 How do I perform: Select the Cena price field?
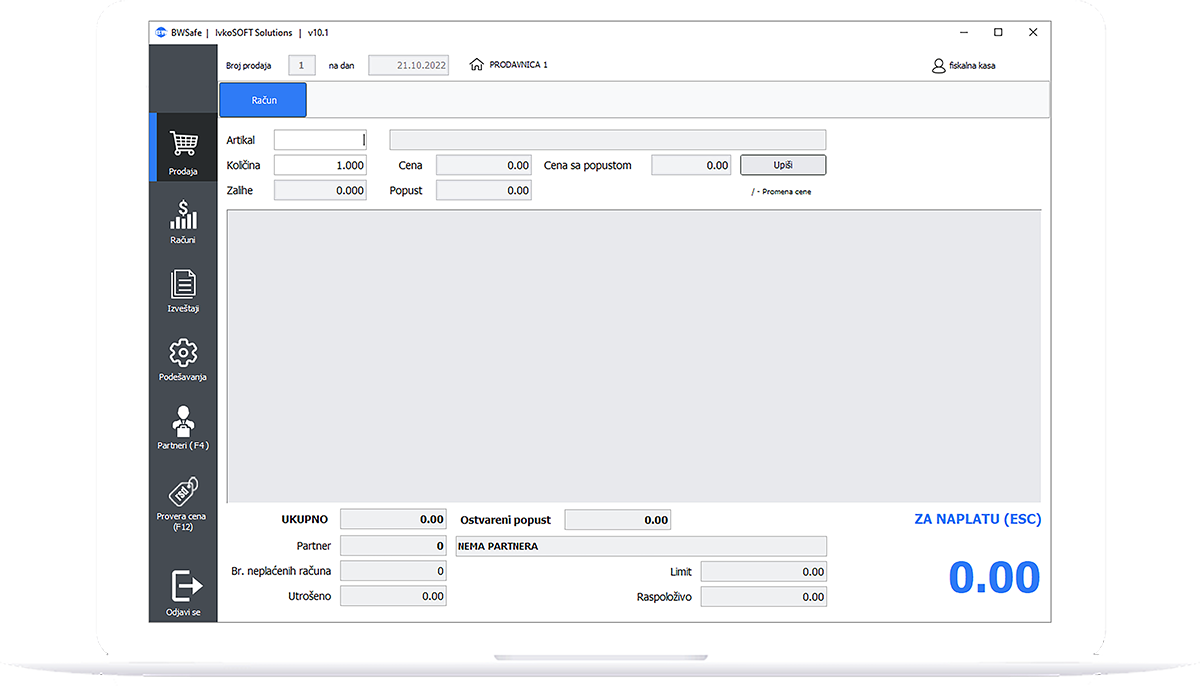tap(483, 165)
